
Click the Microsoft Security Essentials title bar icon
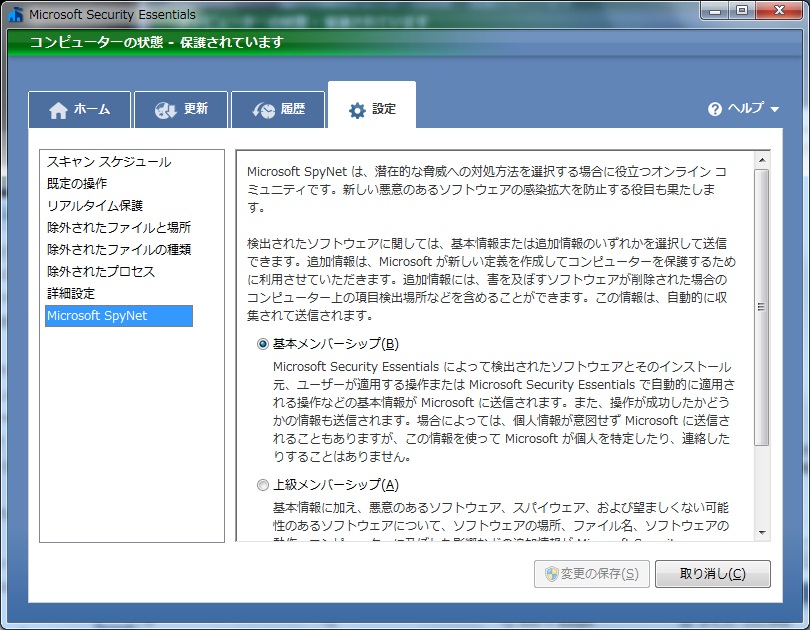click(x=15, y=14)
